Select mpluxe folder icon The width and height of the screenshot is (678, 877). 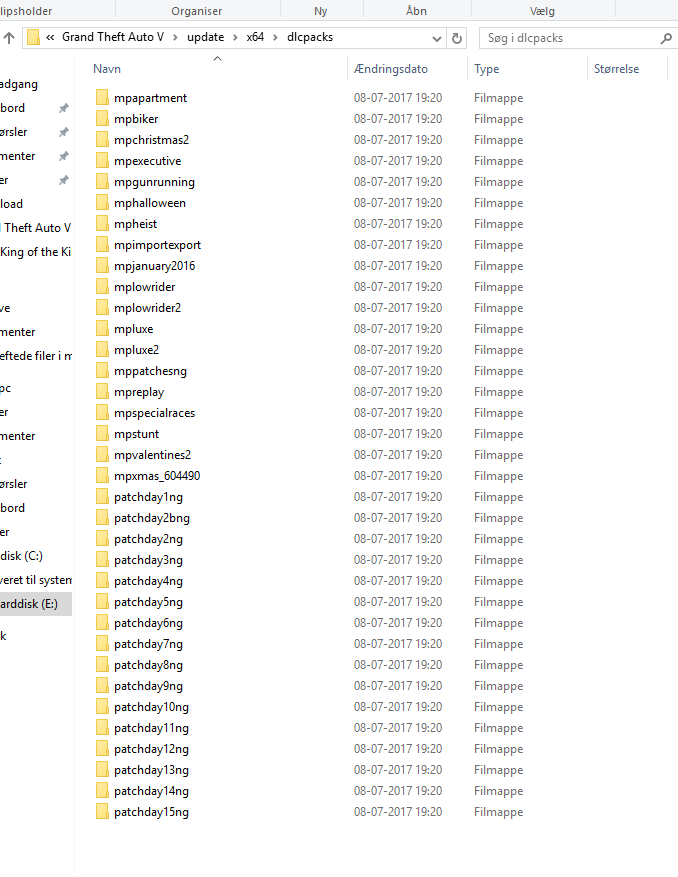102,328
